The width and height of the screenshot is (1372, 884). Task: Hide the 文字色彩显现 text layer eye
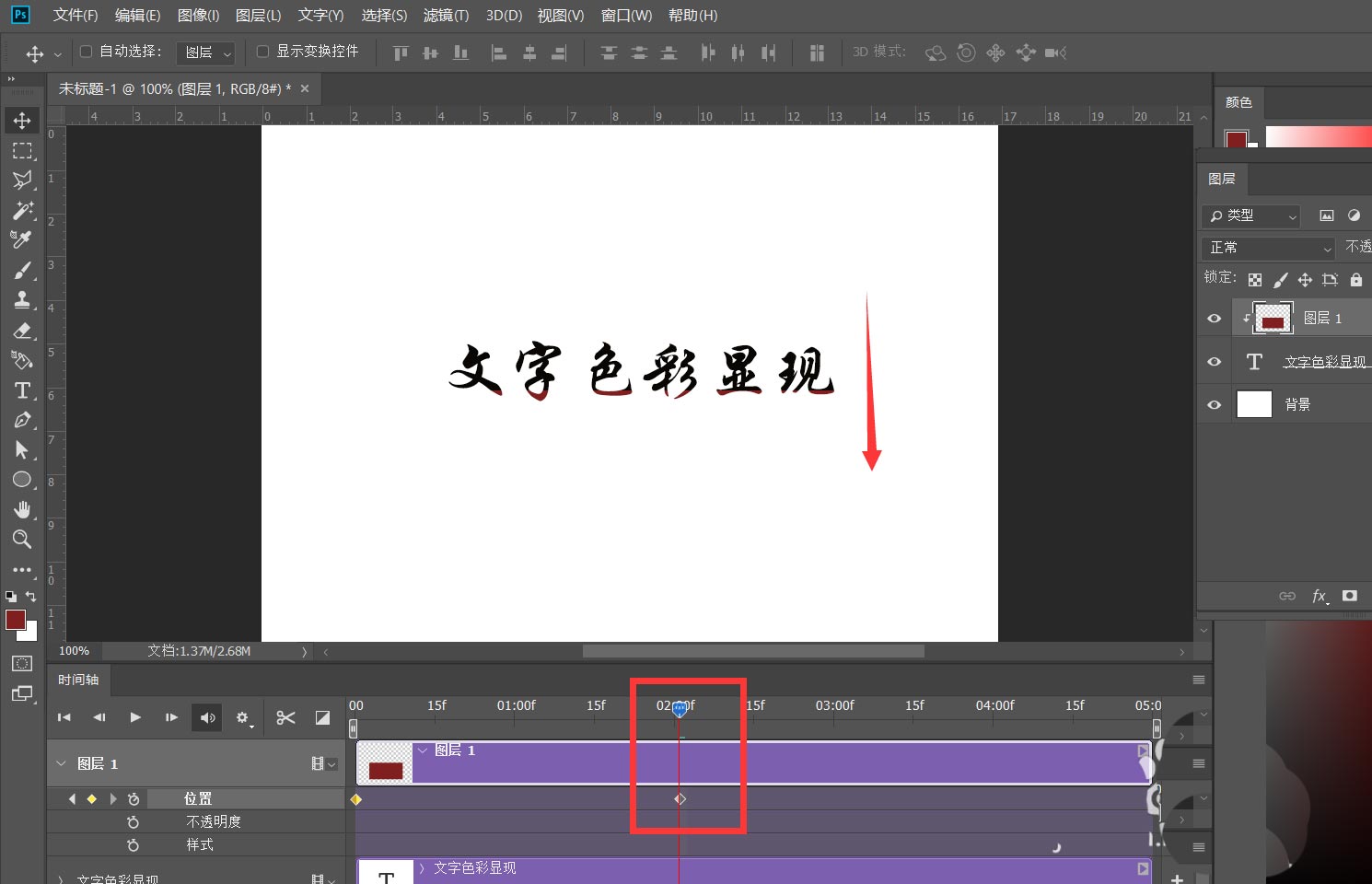click(1215, 362)
